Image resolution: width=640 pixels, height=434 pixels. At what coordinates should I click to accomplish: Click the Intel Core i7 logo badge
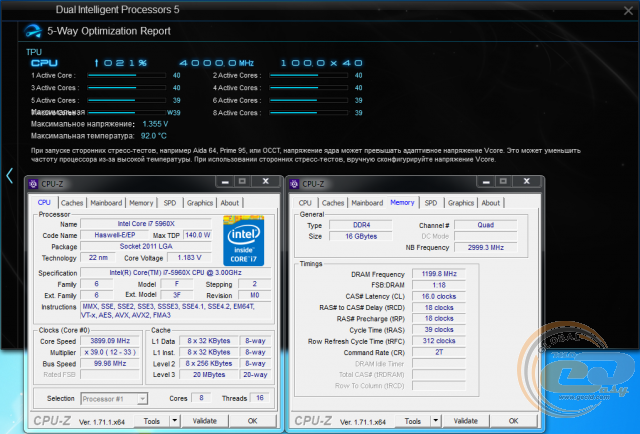[x=244, y=241]
